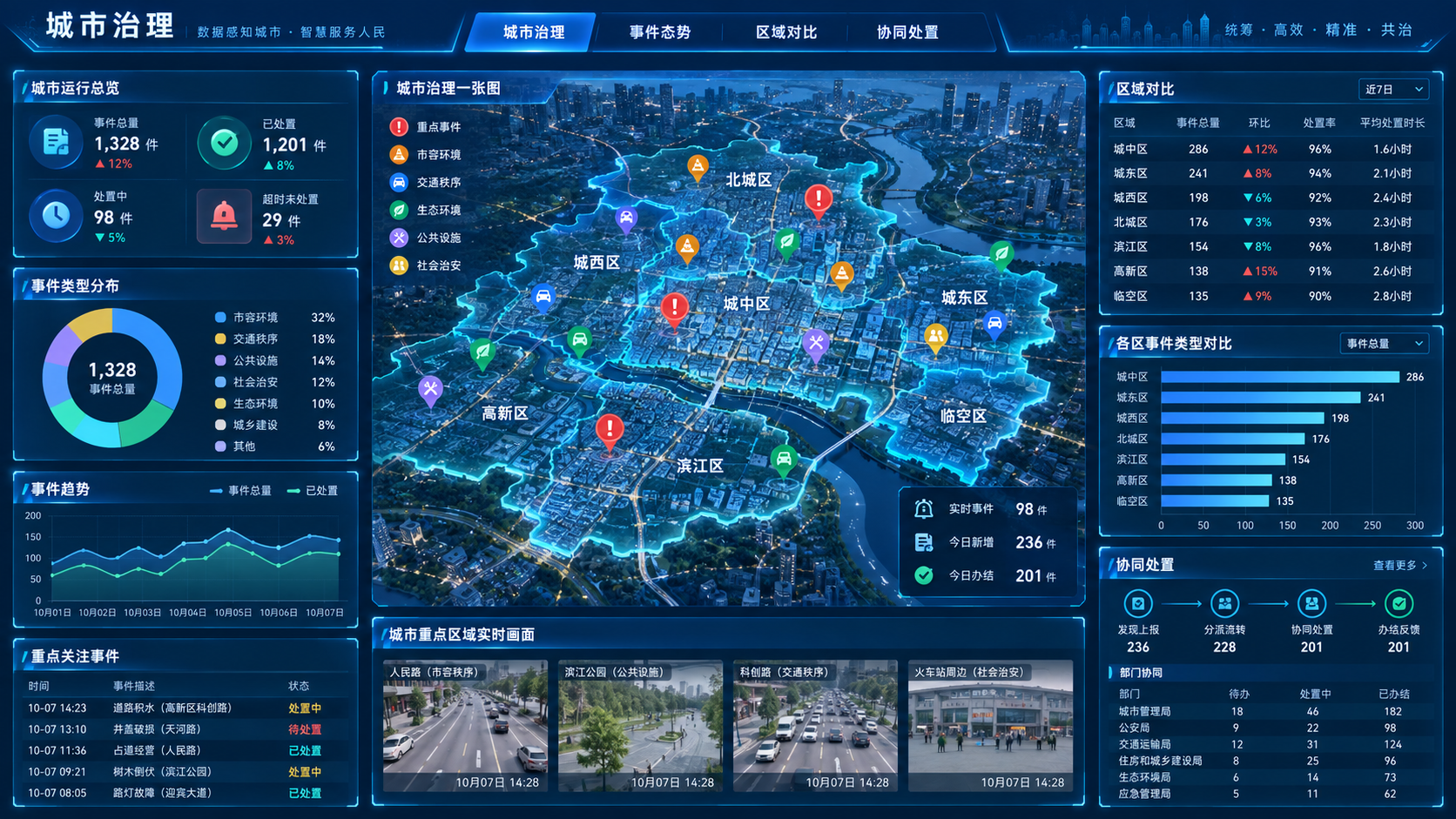1456x819 pixels.
Task: Click the 城中区 bar in comparison chart
Action: click(x=1280, y=377)
